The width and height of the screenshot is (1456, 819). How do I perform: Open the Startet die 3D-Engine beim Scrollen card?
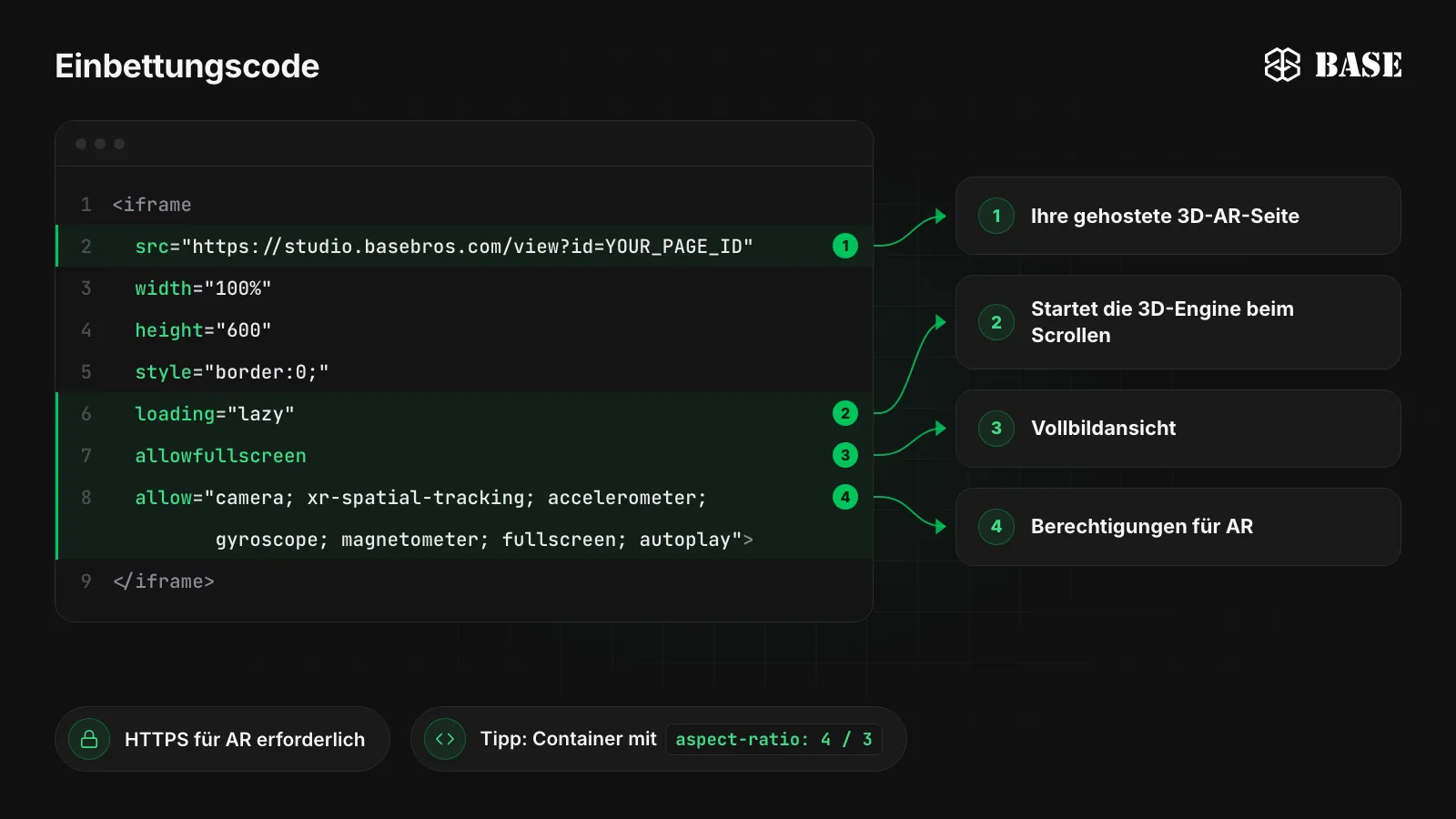[x=1178, y=322]
